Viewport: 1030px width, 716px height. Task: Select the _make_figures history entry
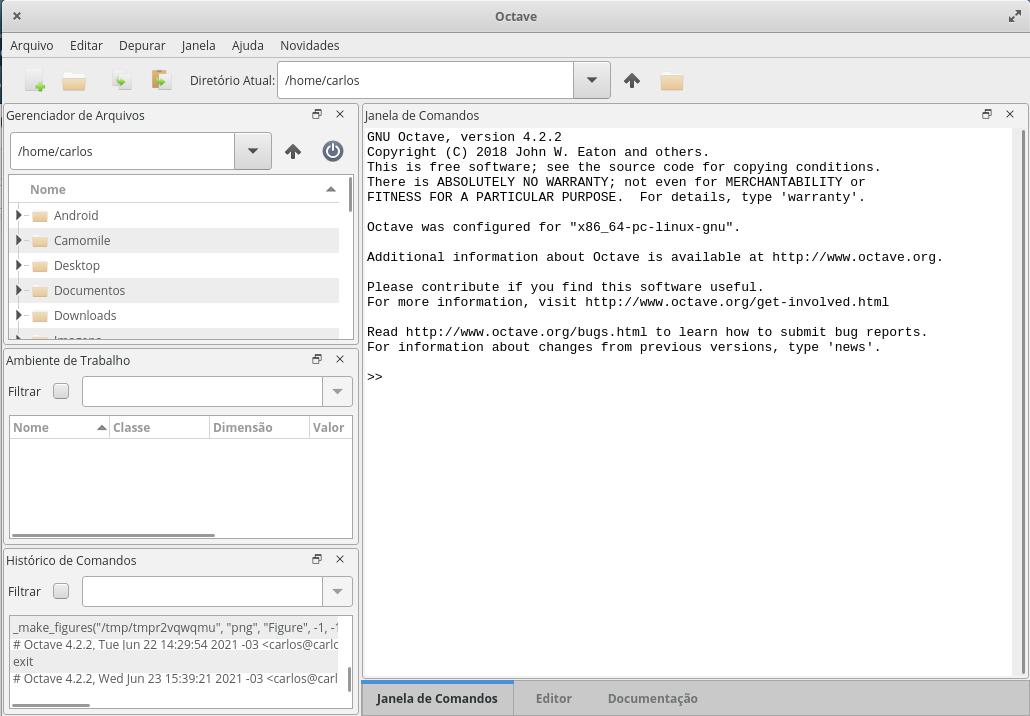[175, 627]
